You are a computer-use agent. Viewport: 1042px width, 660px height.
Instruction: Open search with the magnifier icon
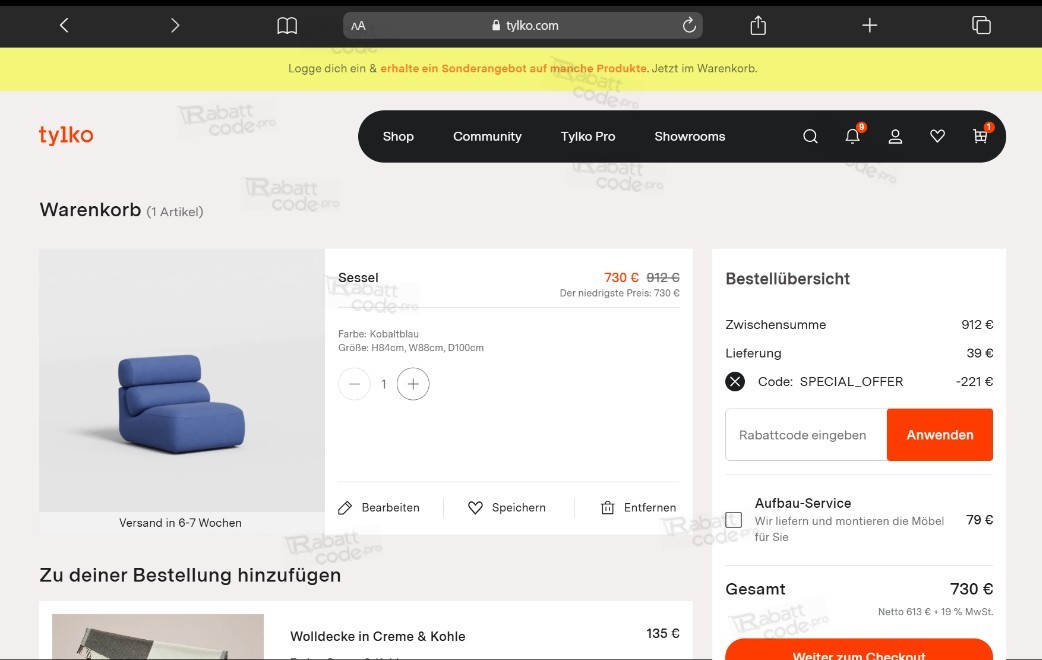coord(810,136)
